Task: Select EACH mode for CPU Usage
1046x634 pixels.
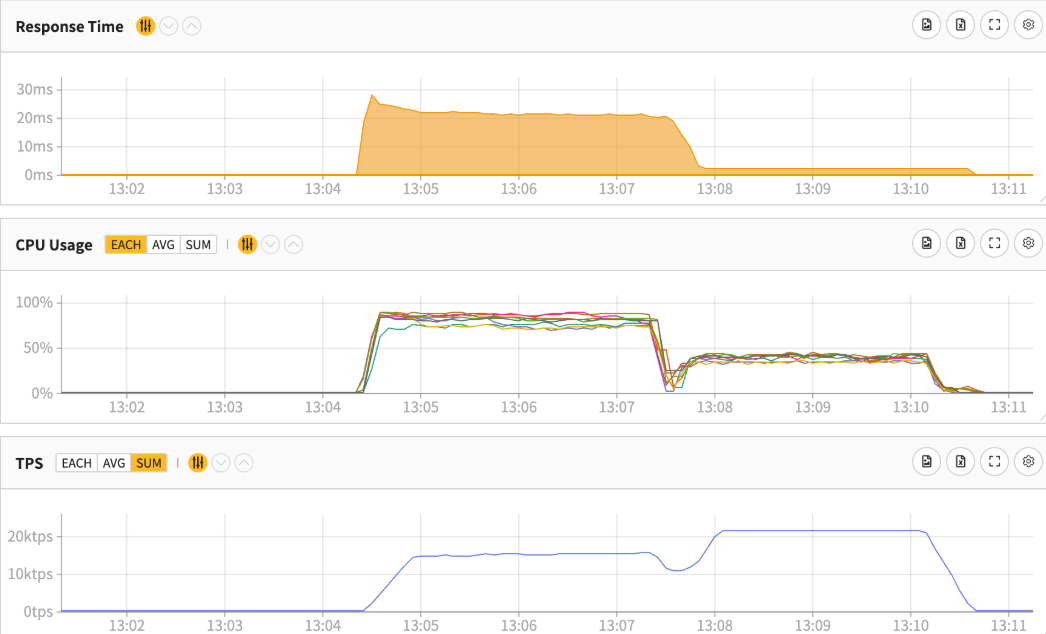Action: pos(126,244)
